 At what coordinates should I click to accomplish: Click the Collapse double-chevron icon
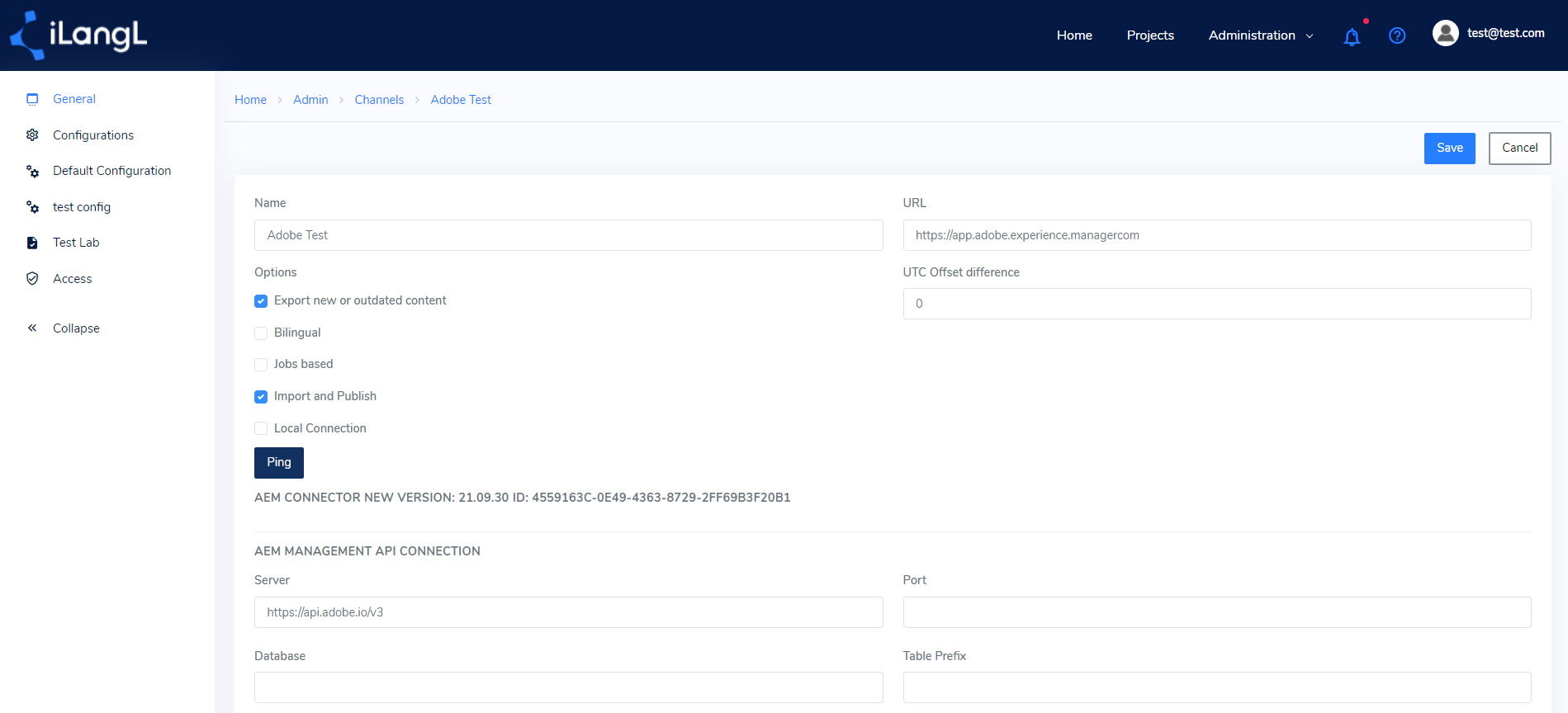coord(32,328)
